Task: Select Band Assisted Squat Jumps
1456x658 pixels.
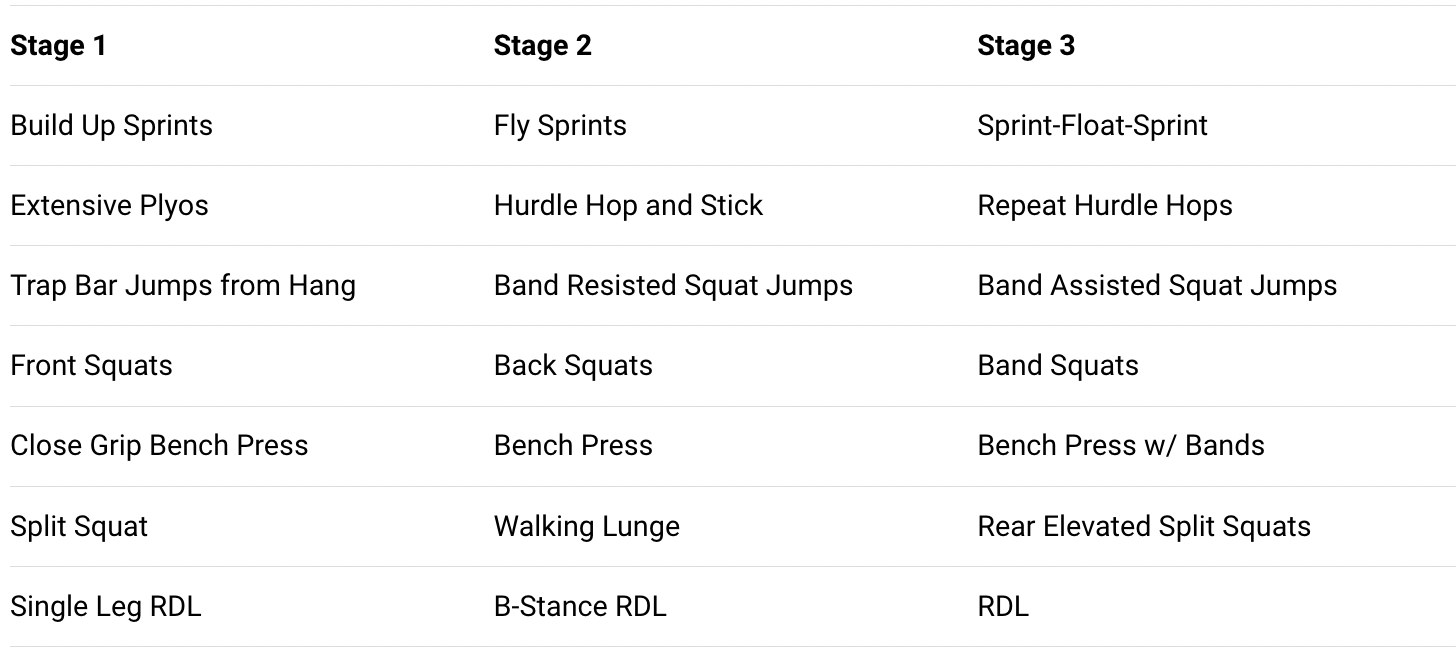Action: [1157, 286]
